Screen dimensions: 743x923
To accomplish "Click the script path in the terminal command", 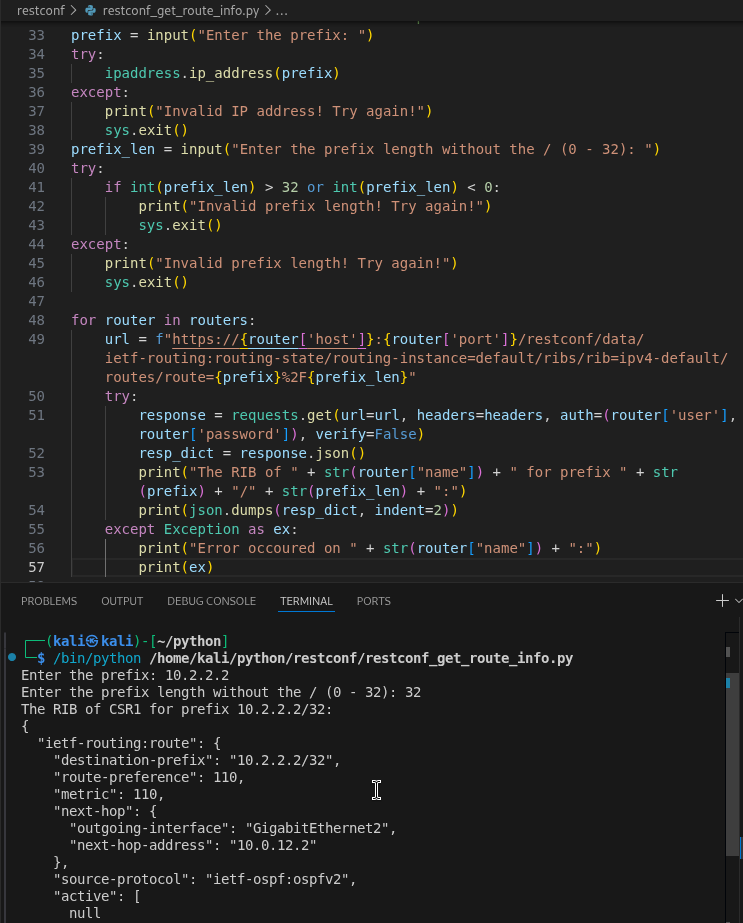I will point(361,658).
